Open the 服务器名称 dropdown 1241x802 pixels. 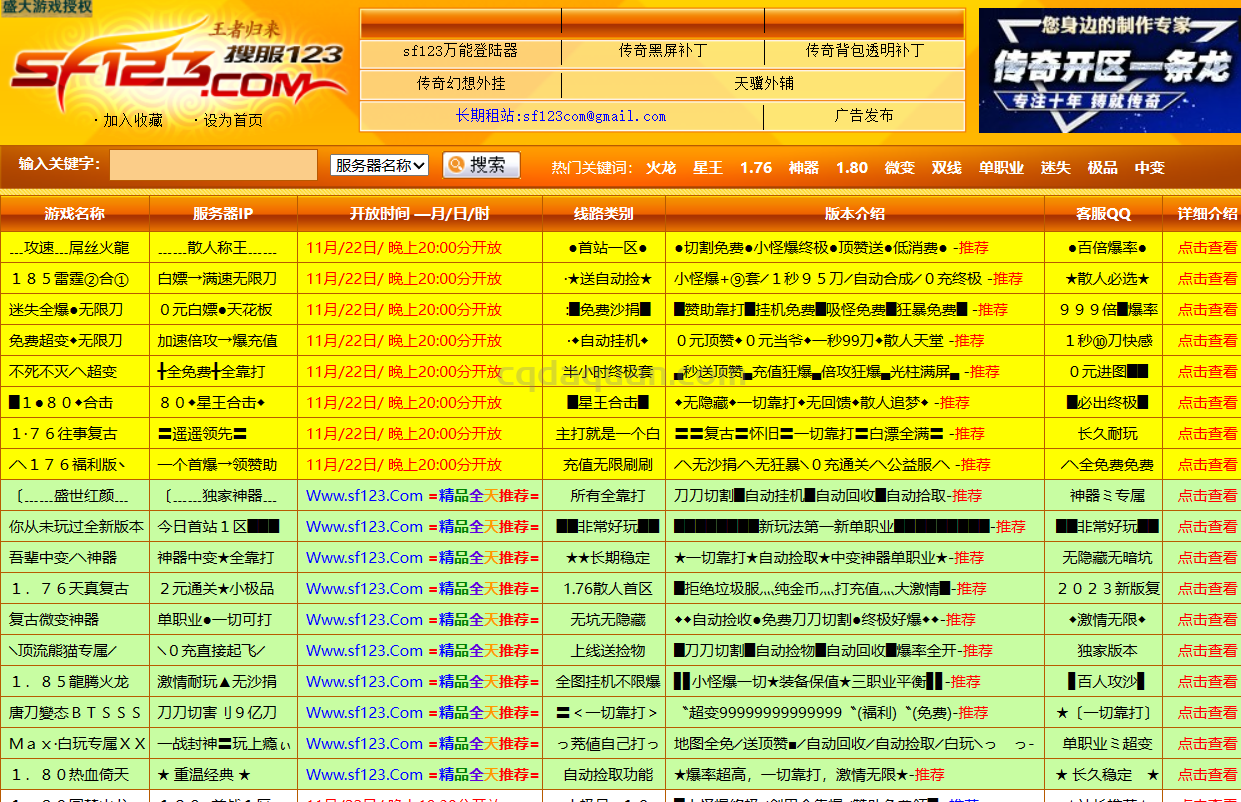point(379,165)
